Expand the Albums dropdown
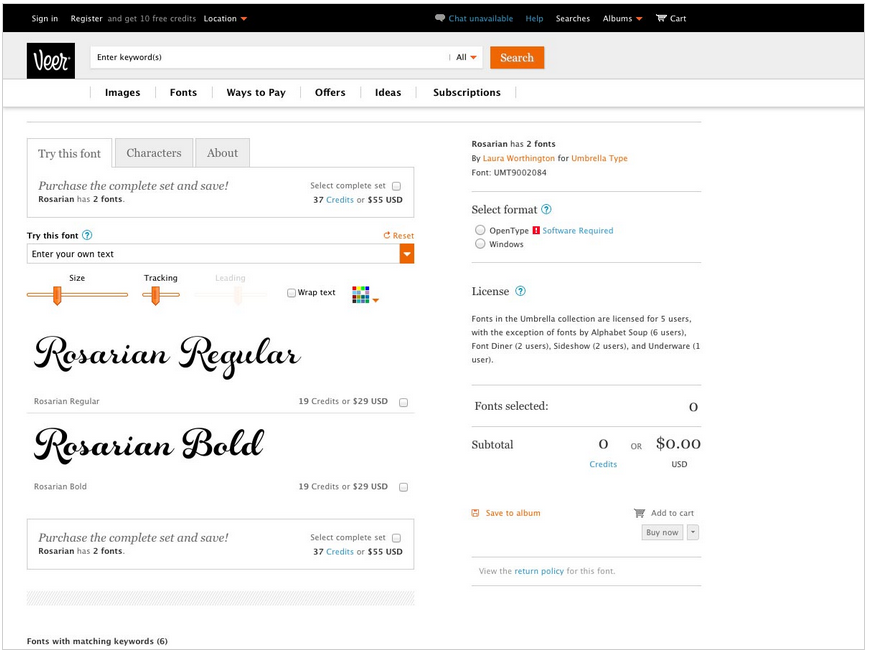This screenshot has width=870, height=655. 623,18
